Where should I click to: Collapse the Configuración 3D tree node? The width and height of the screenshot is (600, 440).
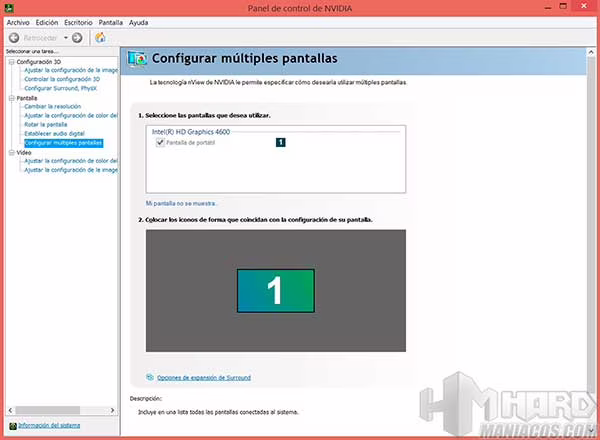[11, 62]
